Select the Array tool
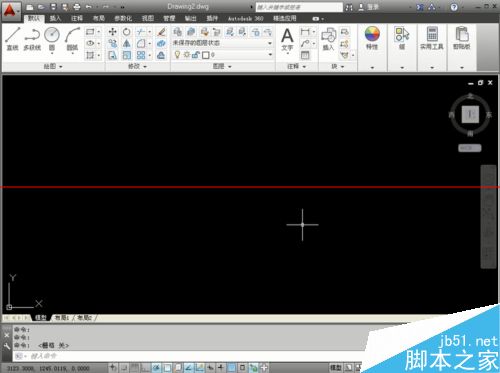The height and width of the screenshot is (373, 500). (x=141, y=55)
